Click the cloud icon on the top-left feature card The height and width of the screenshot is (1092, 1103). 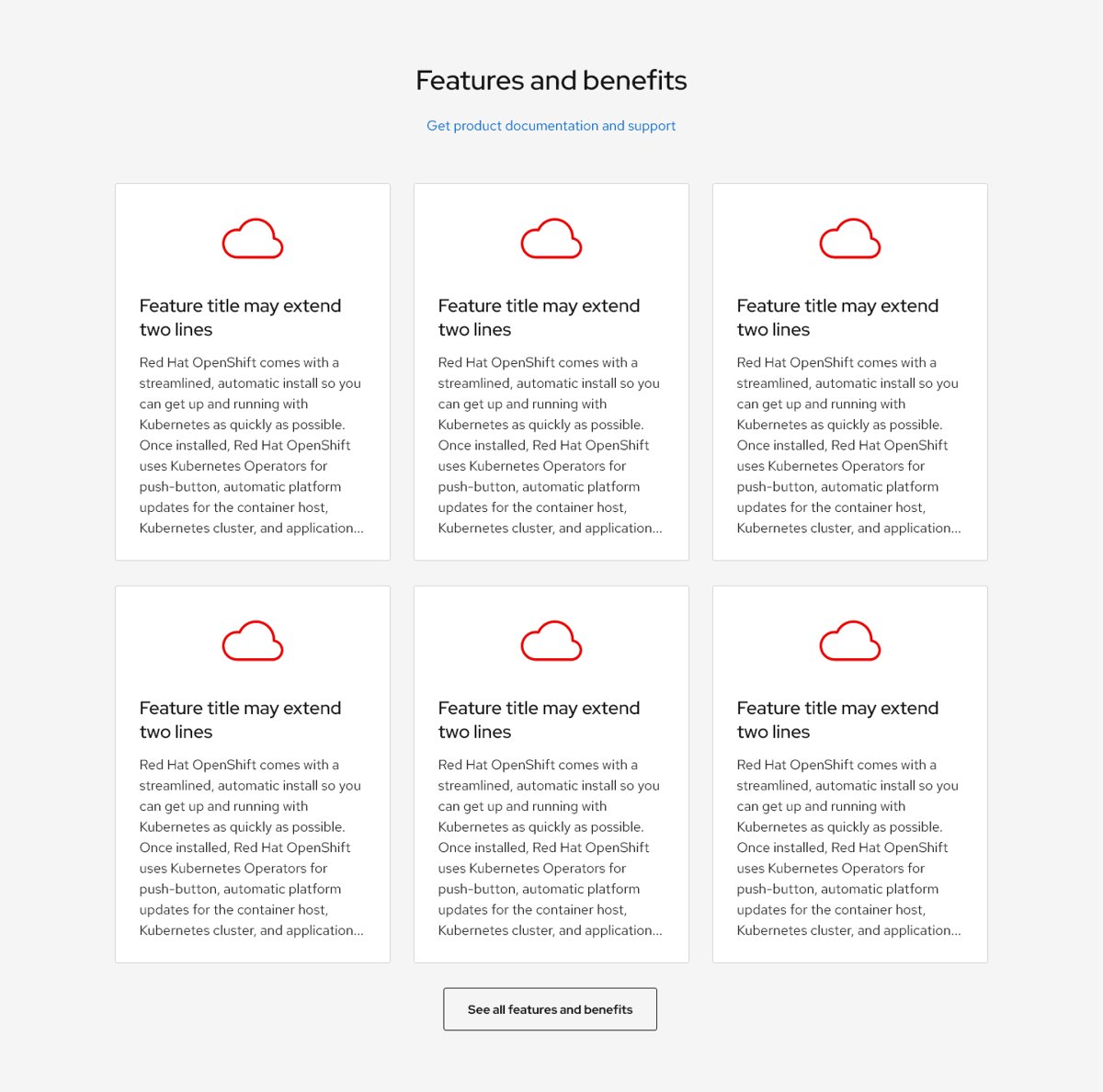coord(253,239)
